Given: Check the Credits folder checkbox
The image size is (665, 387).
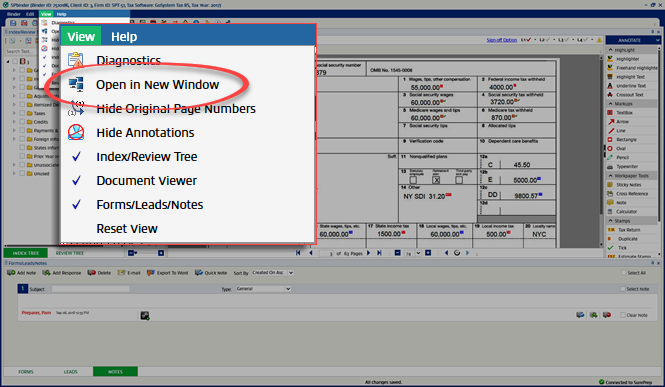Looking at the screenshot, I should 22,122.
